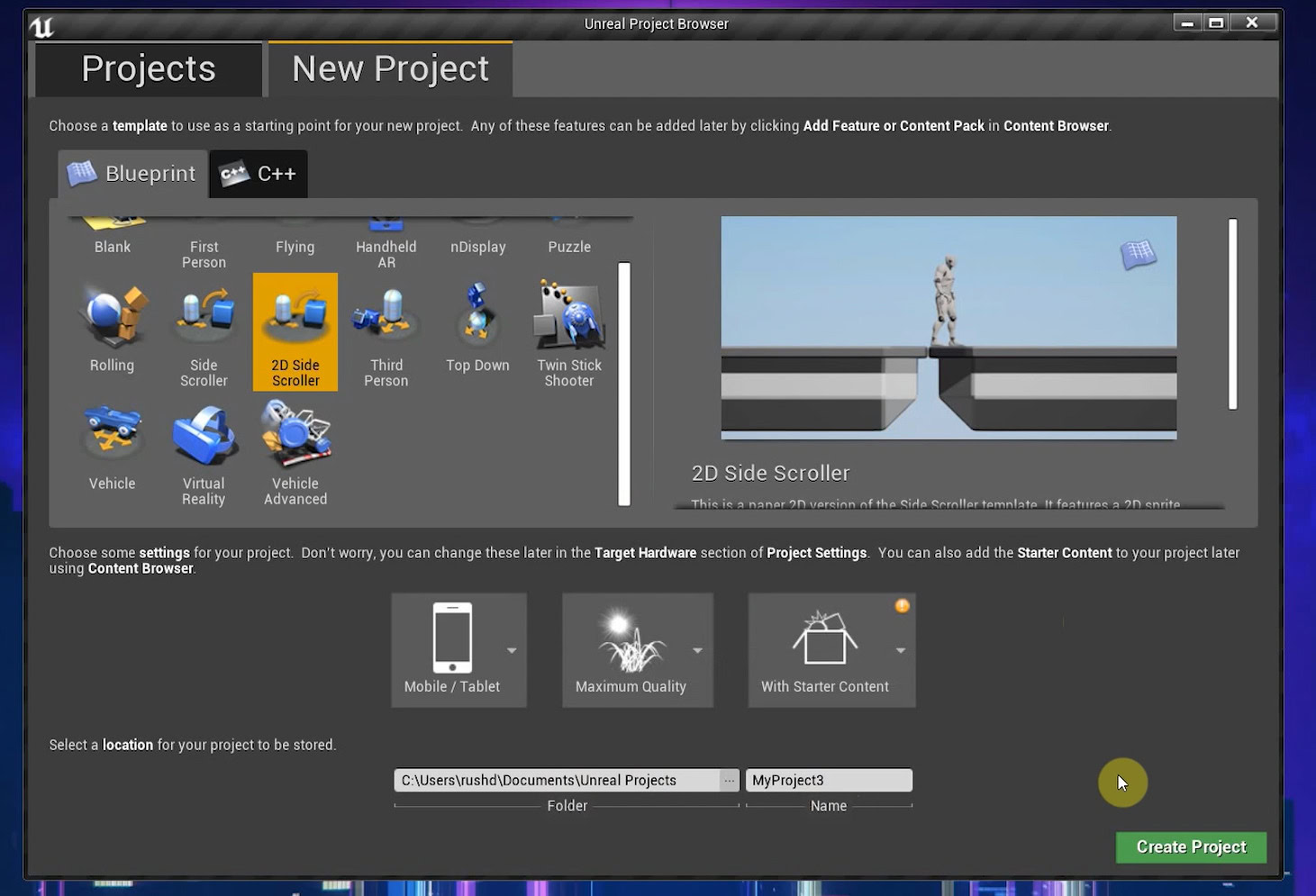This screenshot has width=1316, height=896.
Task: Click the Create Project button
Action: pos(1191,846)
